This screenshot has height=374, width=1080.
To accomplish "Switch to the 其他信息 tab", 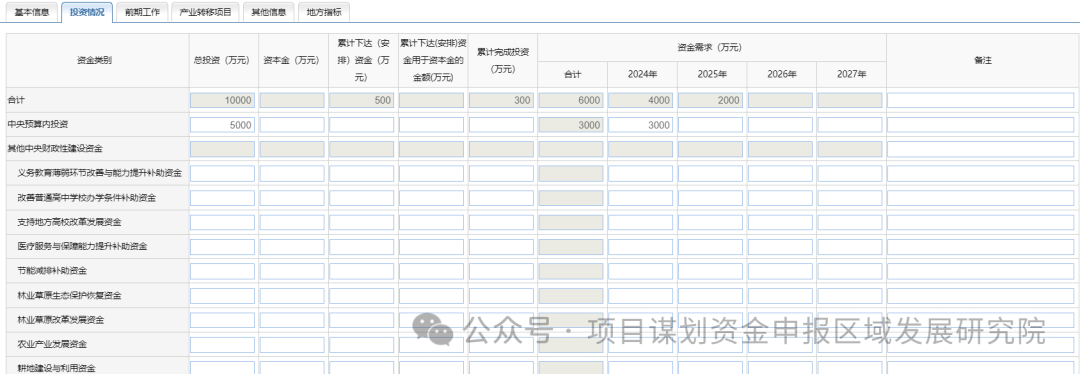I will pyautogui.click(x=269, y=12).
